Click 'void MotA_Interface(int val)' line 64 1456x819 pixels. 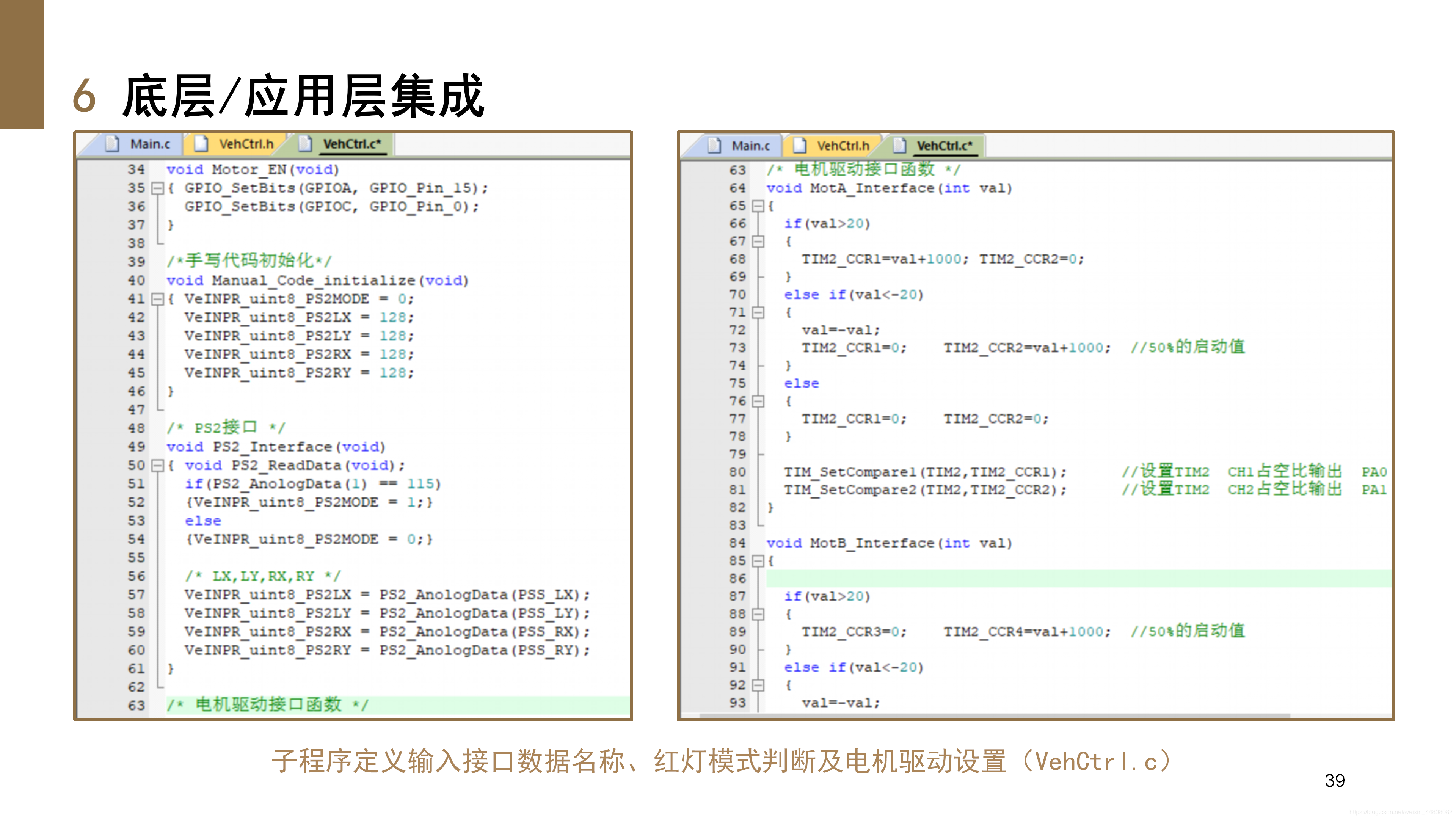click(889, 188)
